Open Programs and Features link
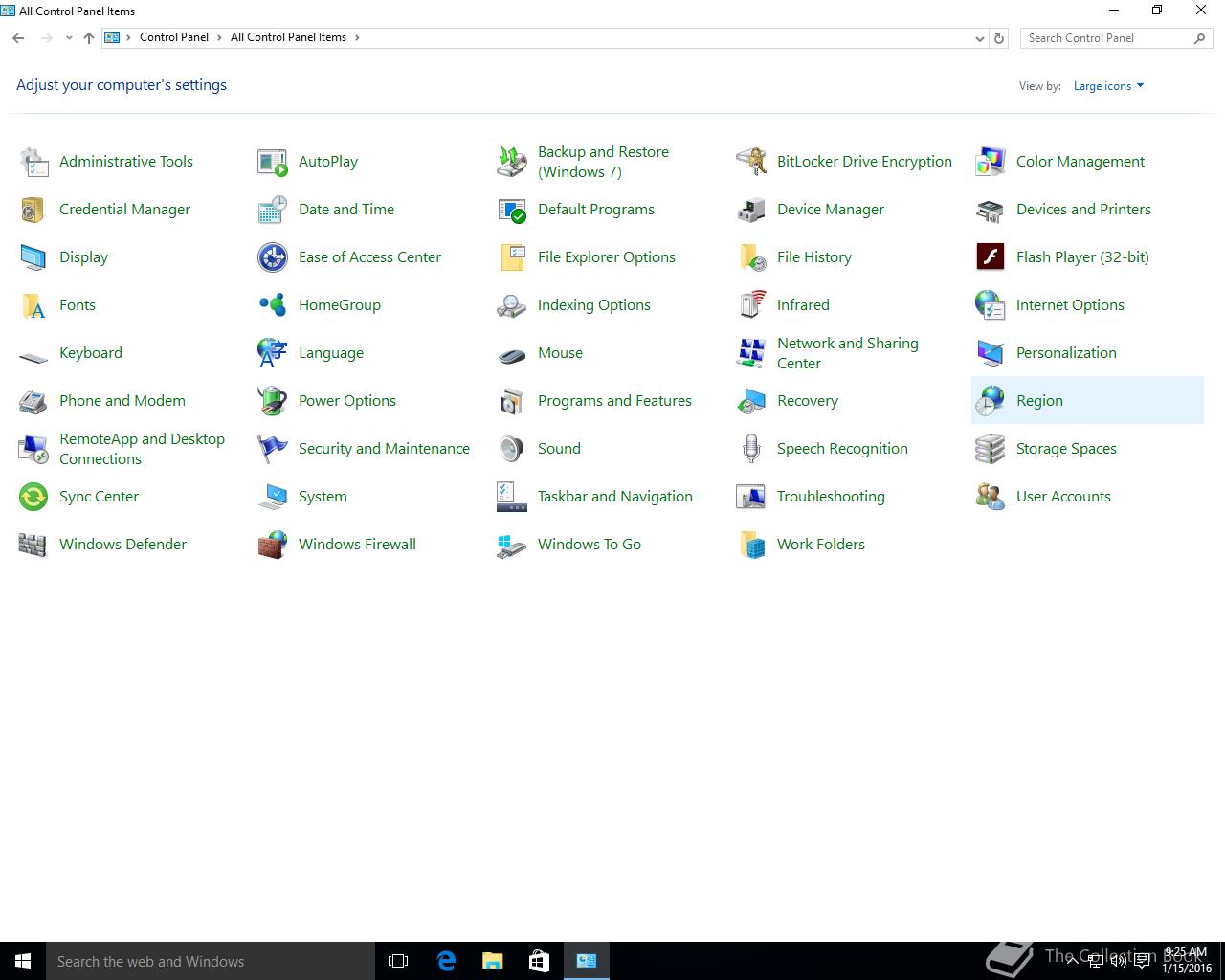This screenshot has height=980, width=1225. (x=614, y=401)
